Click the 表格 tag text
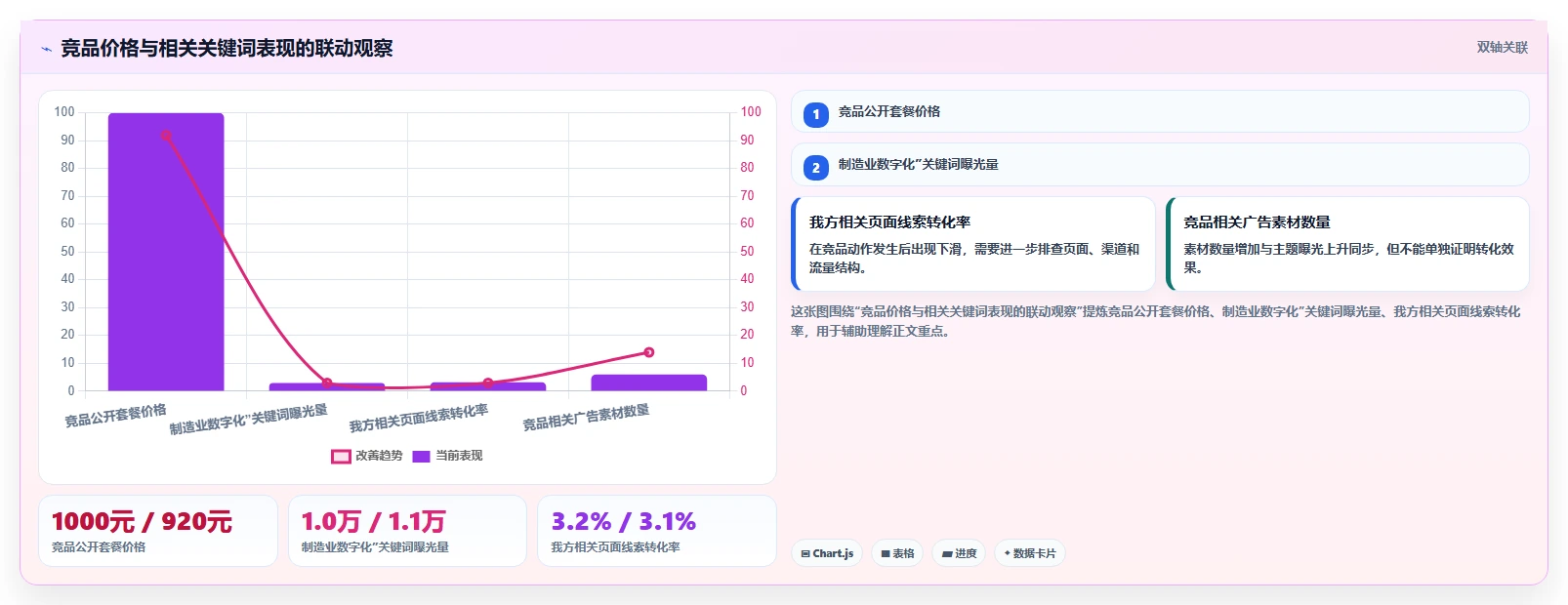 (903, 553)
